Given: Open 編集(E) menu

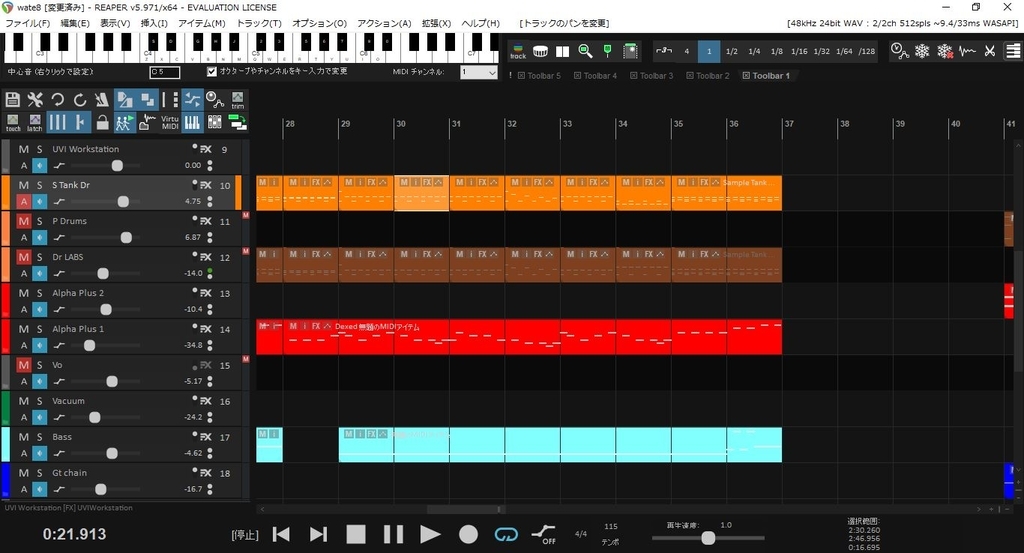Looking at the screenshot, I should pyautogui.click(x=74, y=23).
